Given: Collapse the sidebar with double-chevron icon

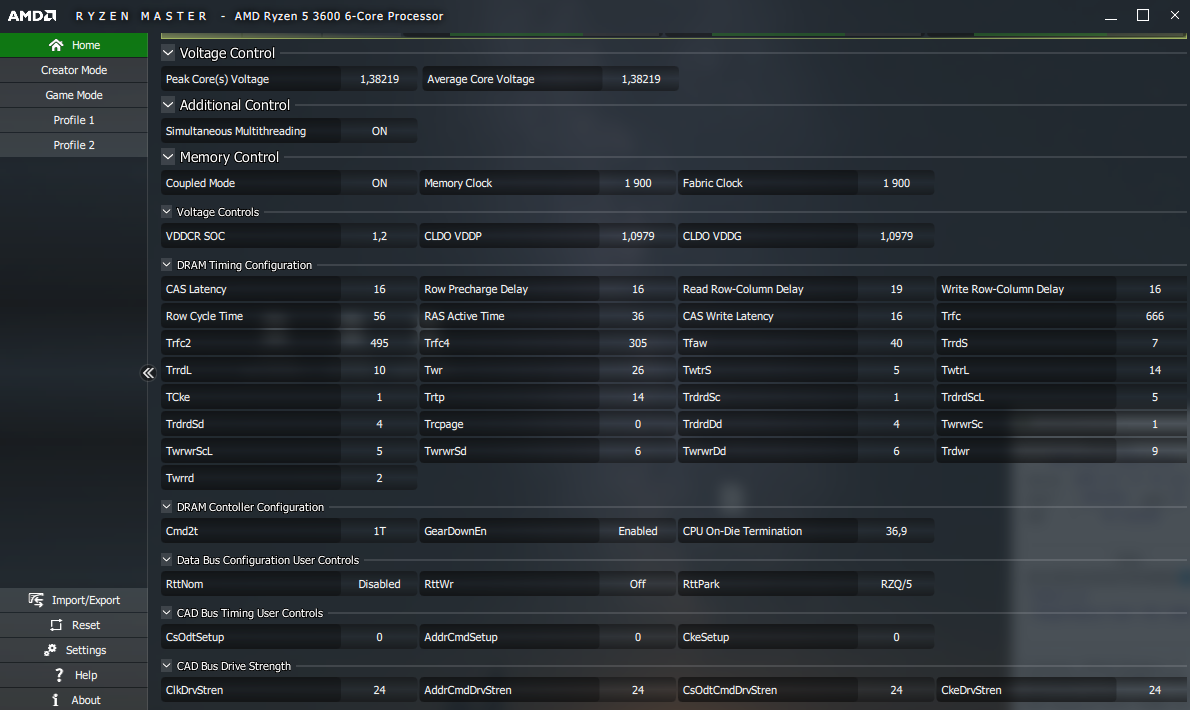Looking at the screenshot, I should 148,372.
